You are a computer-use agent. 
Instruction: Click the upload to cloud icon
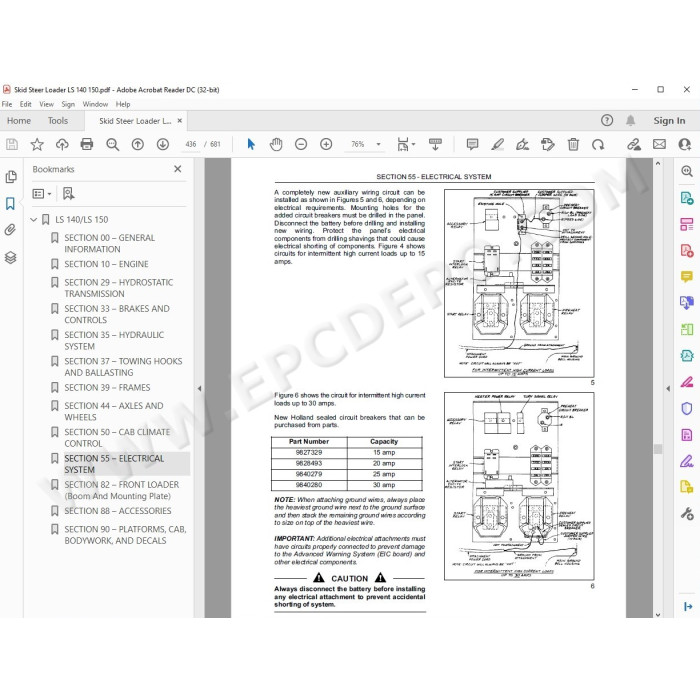point(62,144)
